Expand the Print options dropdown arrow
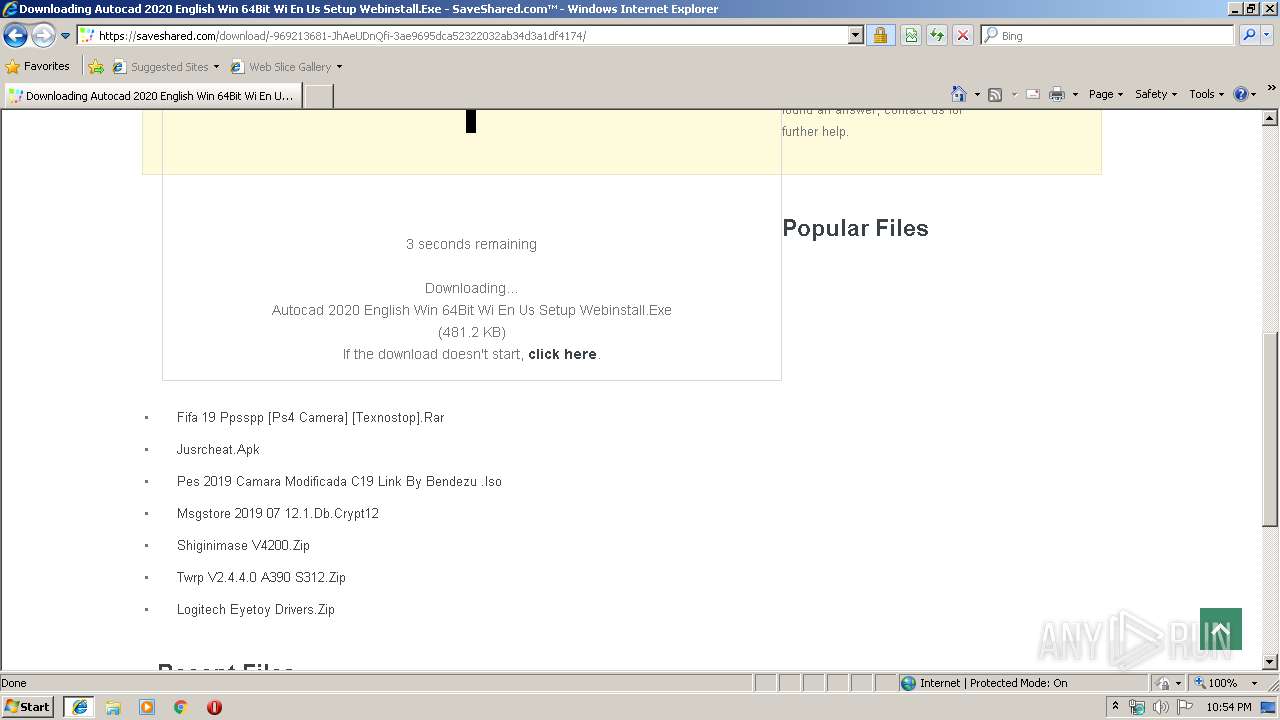The width and height of the screenshot is (1280, 720). tap(1075, 94)
